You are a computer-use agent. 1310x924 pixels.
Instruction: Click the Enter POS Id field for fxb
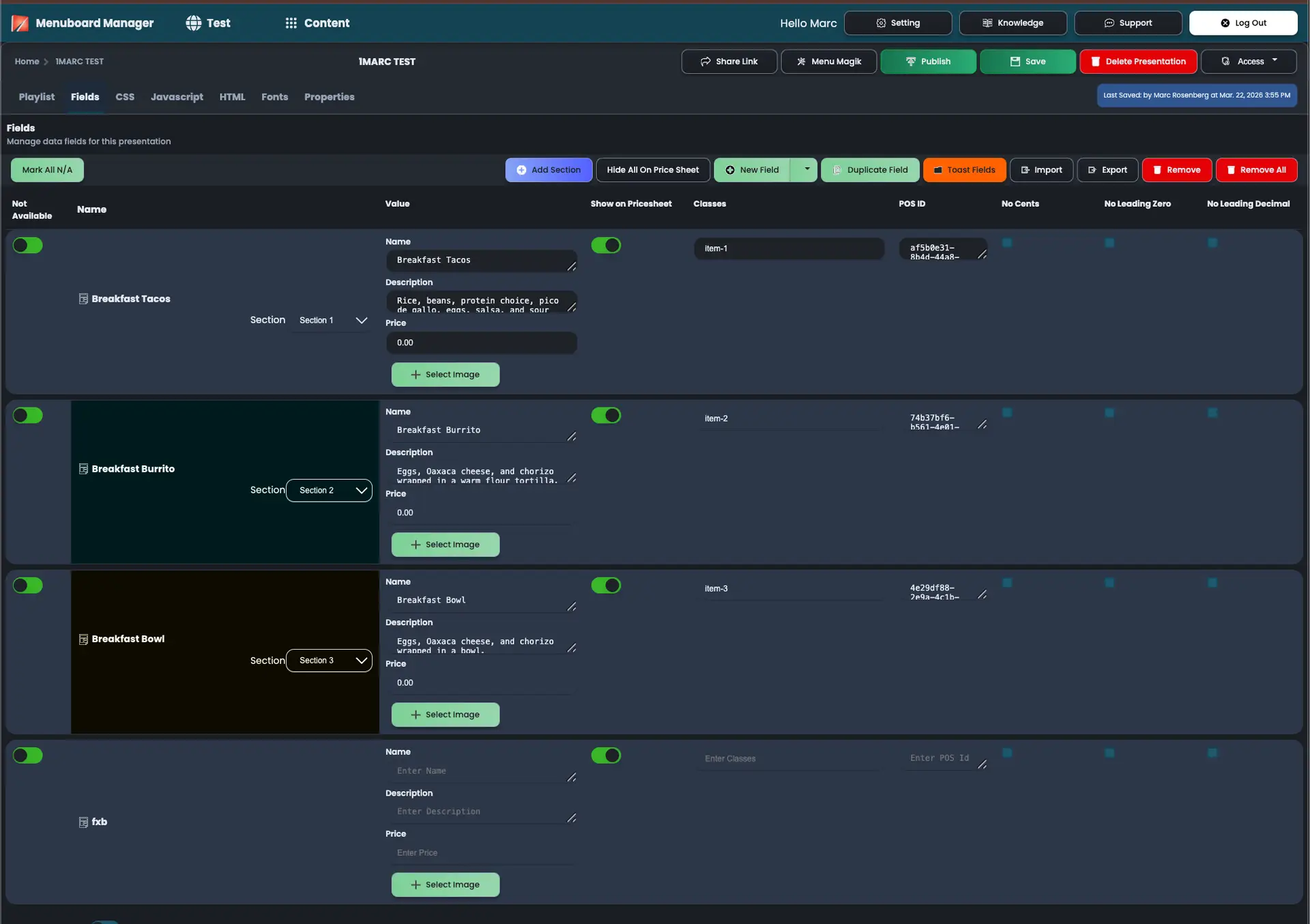pos(943,759)
